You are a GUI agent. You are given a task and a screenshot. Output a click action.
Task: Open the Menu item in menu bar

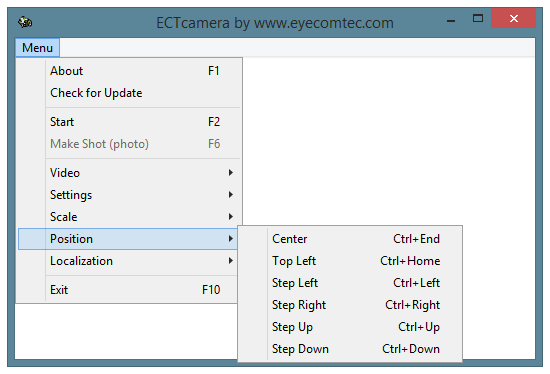(x=37, y=47)
